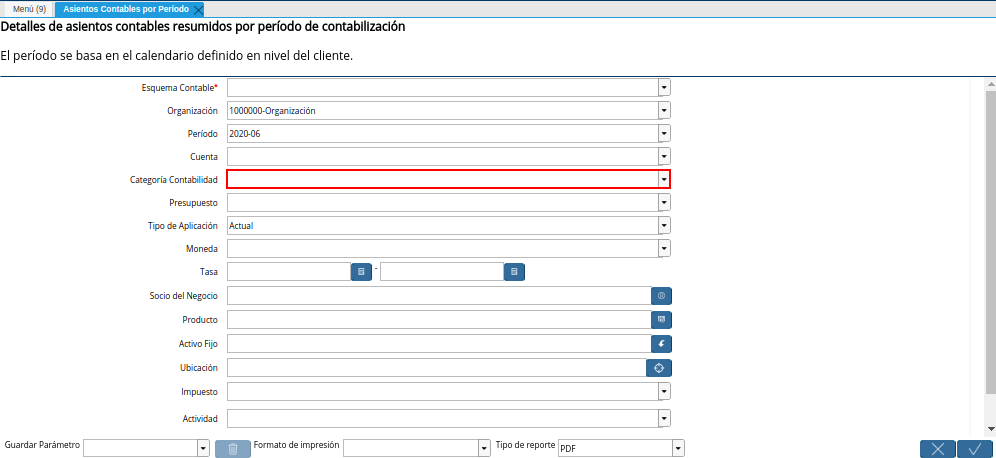Screen dimensions: 996x458
Task: Click the trash delete parameter icon
Action: click(x=233, y=448)
